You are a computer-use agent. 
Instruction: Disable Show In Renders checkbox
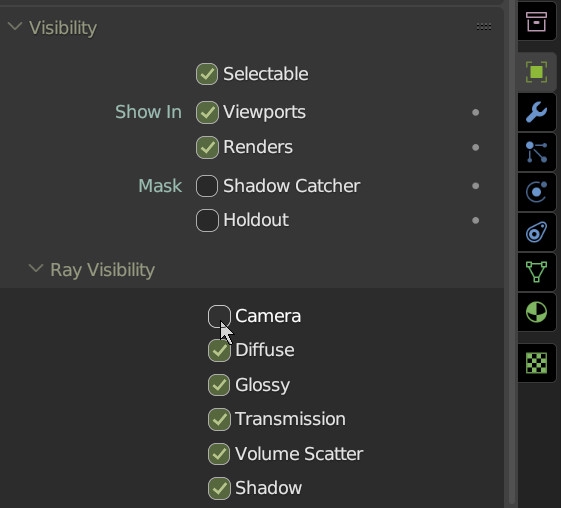click(x=207, y=147)
